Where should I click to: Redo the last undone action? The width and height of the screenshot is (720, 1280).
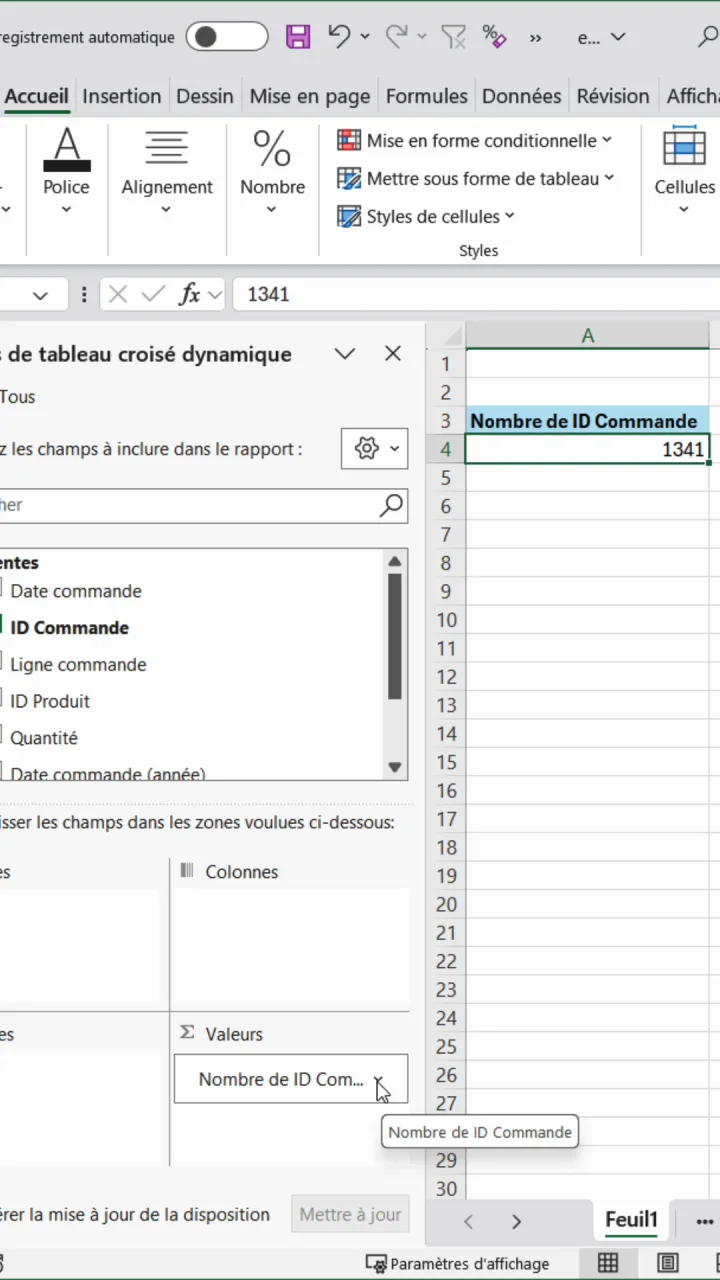pyautogui.click(x=396, y=37)
